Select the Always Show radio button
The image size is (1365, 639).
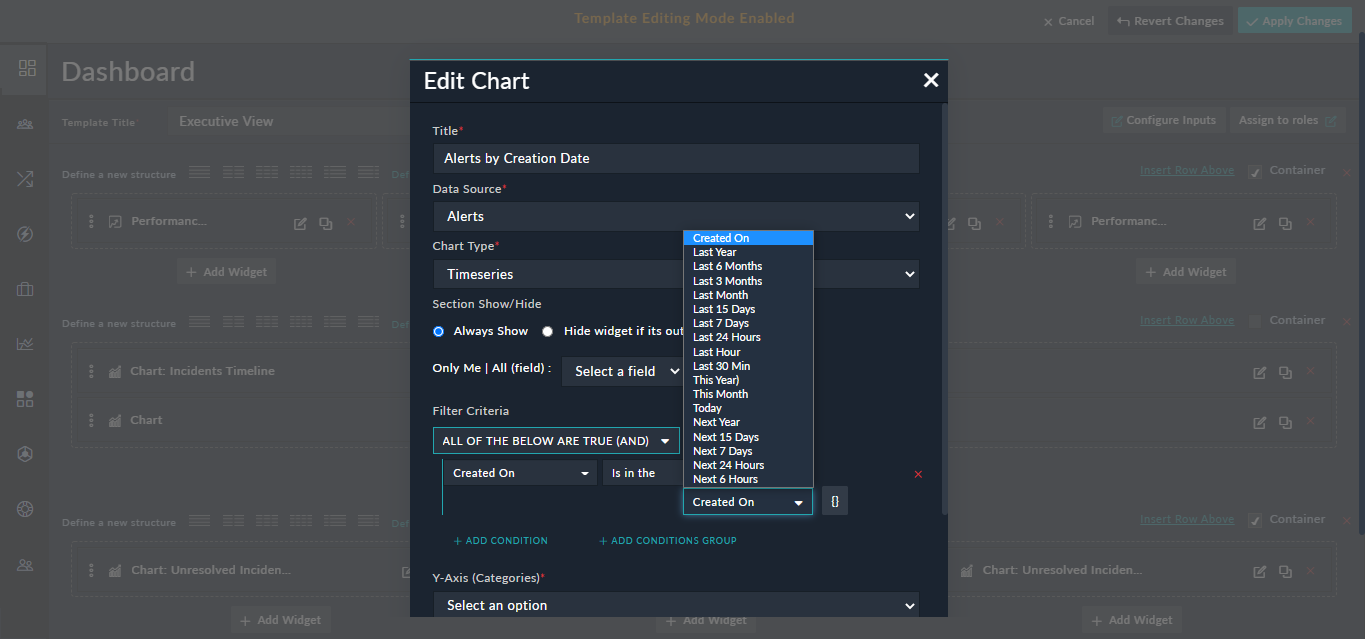[438, 331]
